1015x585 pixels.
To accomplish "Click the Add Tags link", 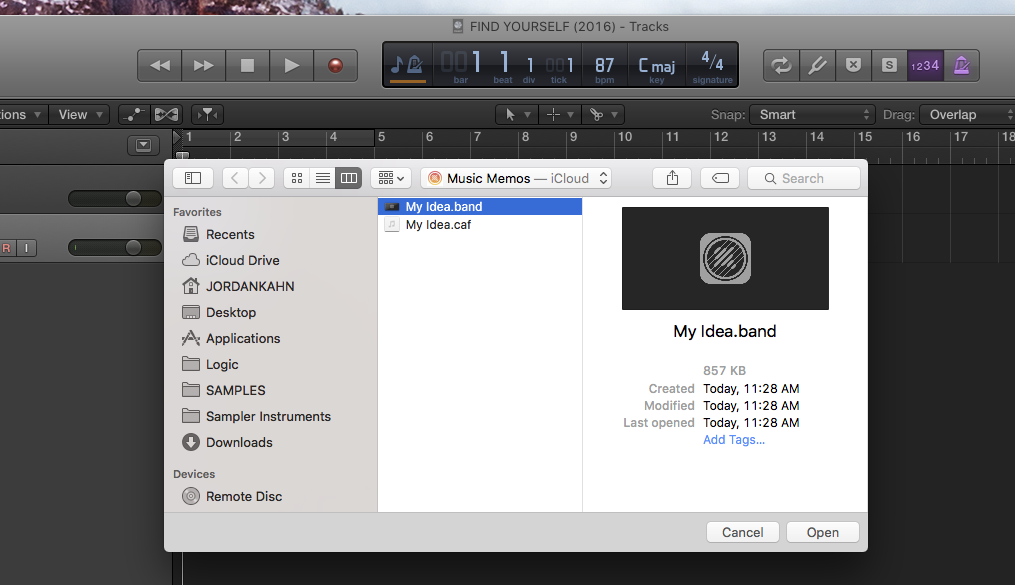I will pos(733,440).
